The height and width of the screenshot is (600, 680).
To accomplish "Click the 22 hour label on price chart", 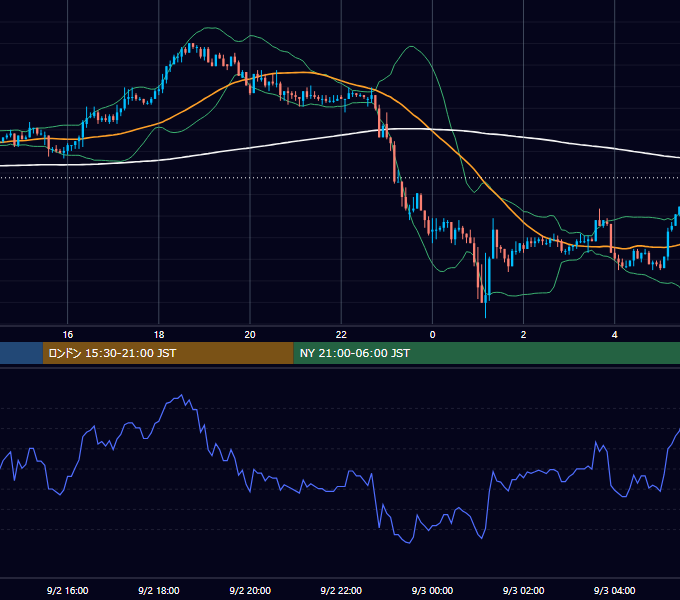I will [x=341, y=335].
